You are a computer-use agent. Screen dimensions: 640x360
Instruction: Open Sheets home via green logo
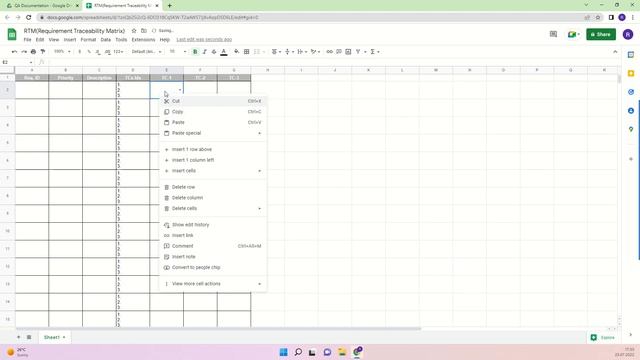[x=12, y=35]
